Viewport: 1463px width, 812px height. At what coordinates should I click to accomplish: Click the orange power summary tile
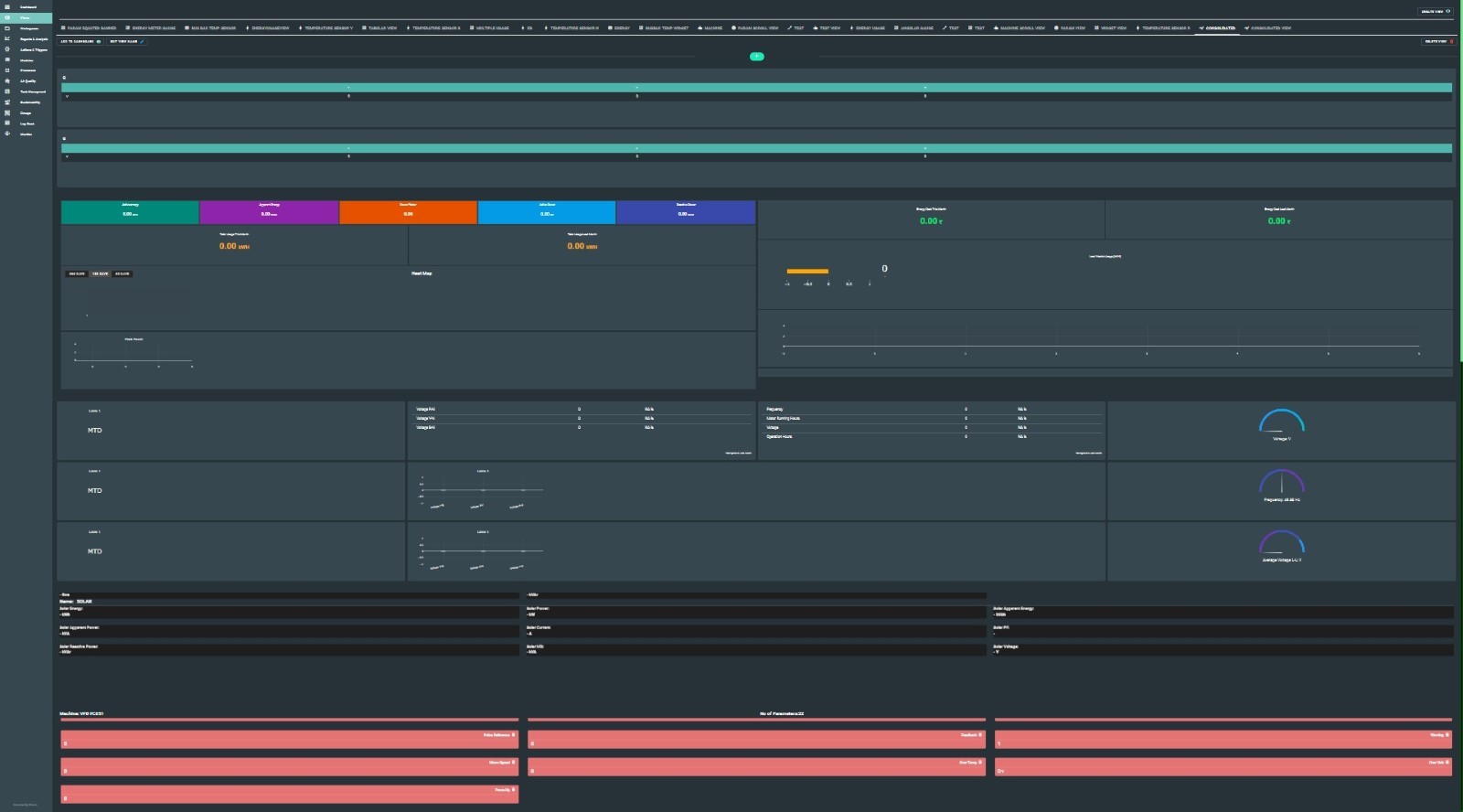[408, 212]
